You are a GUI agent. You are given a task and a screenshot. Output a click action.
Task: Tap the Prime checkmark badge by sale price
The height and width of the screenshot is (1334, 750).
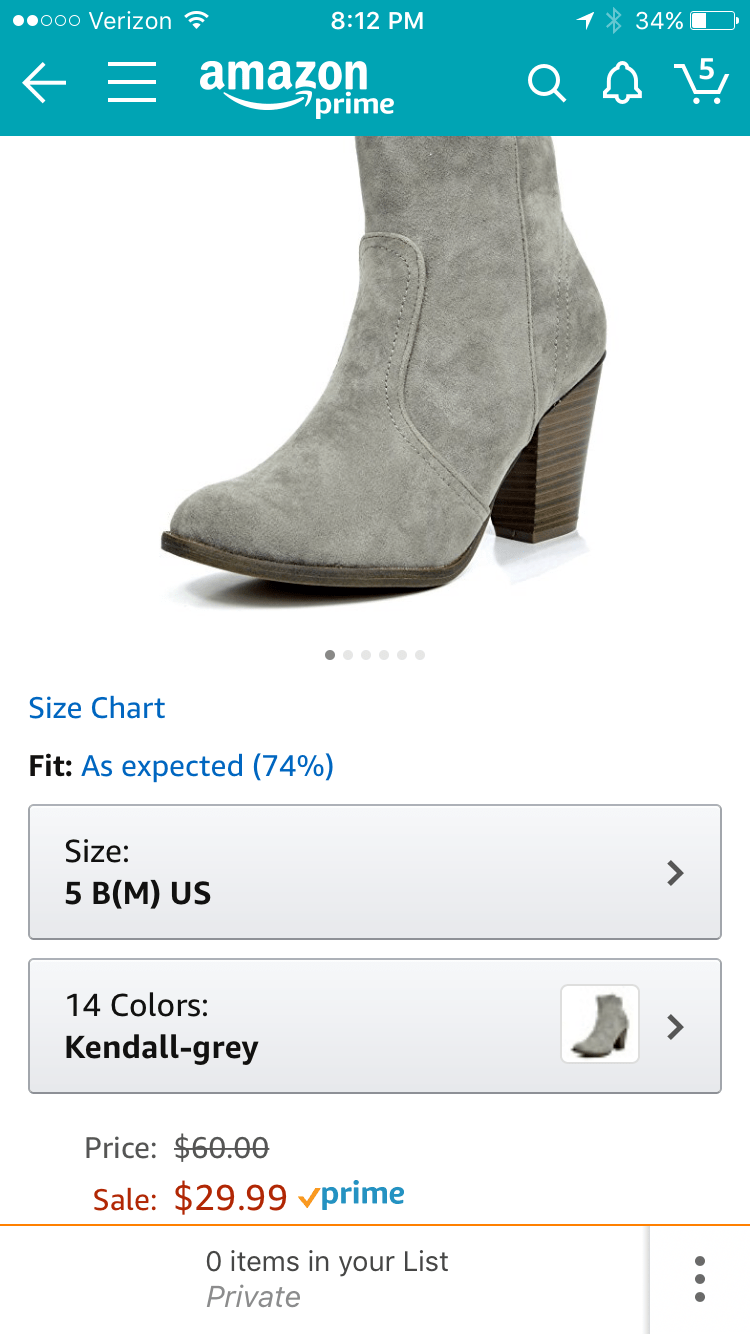click(352, 1195)
